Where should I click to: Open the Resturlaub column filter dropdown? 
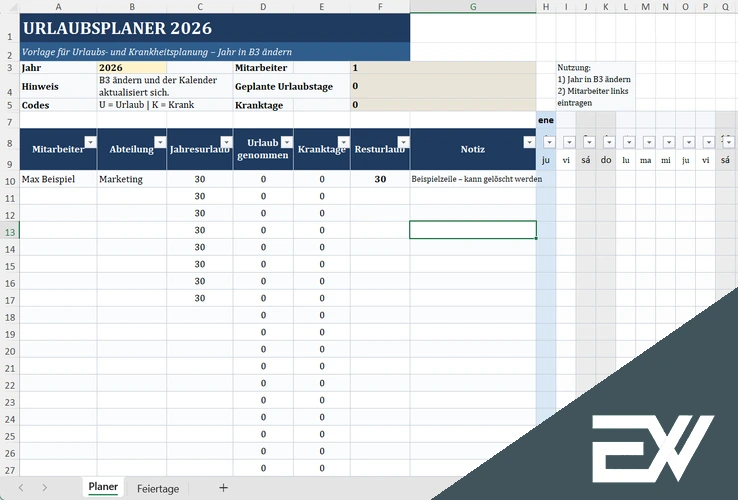(402, 142)
